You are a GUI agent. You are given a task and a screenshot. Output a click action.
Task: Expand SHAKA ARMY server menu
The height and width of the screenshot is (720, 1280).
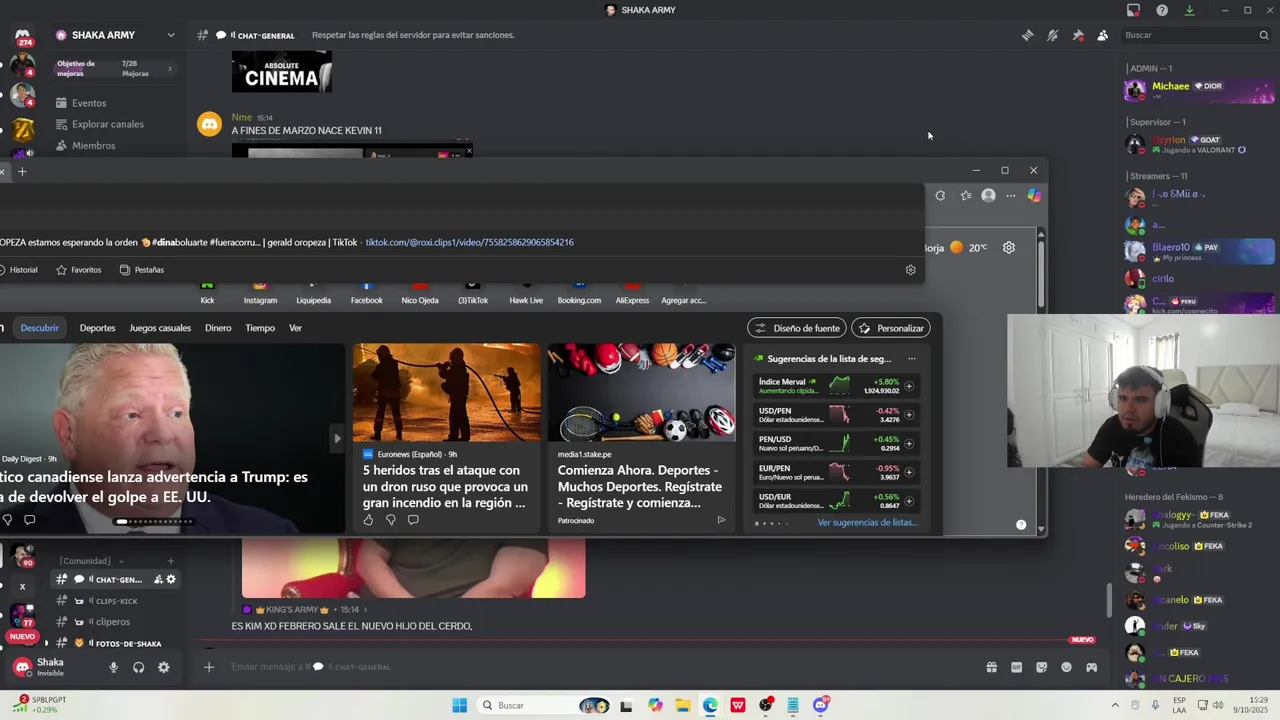coord(171,35)
